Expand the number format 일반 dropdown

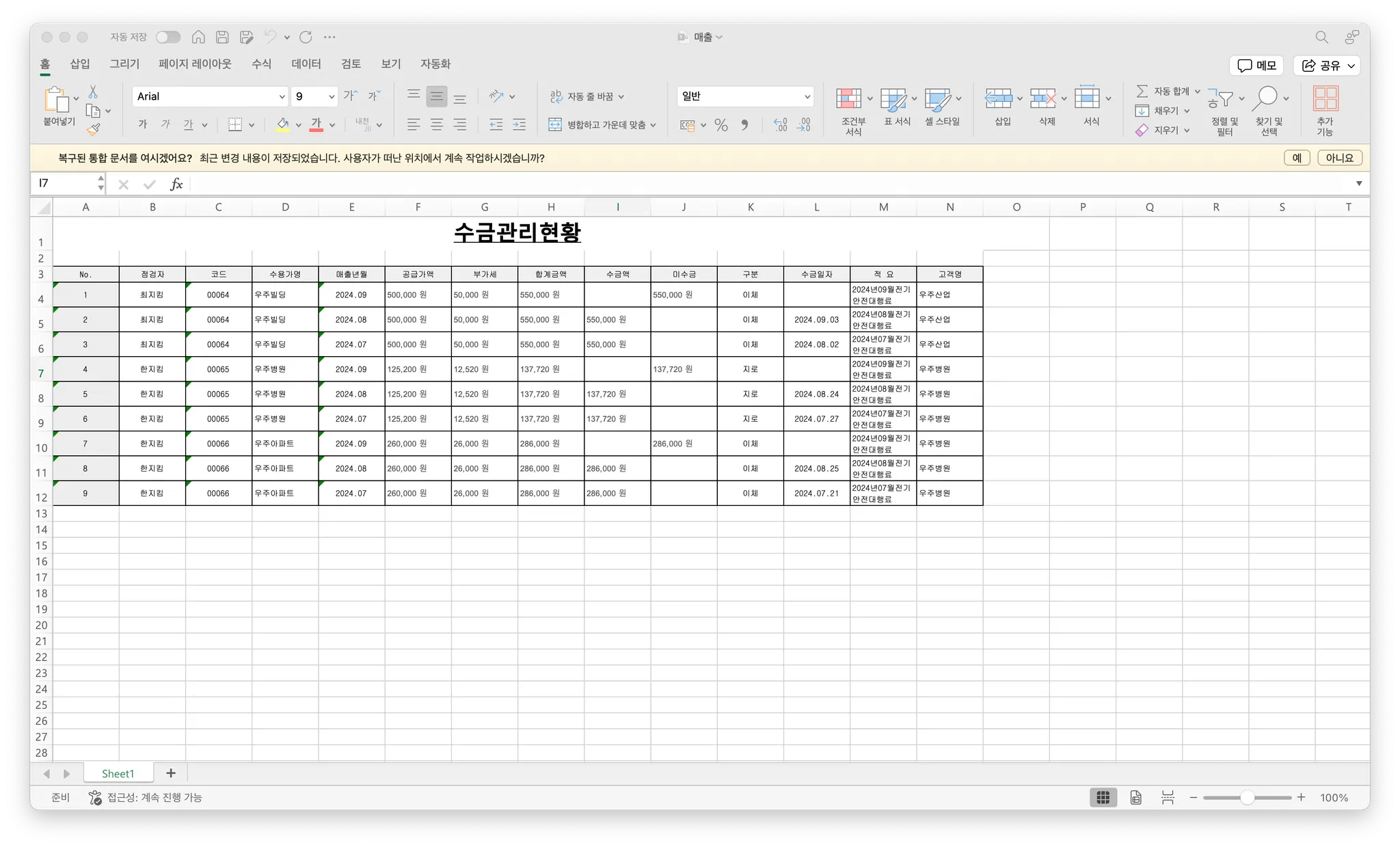click(x=807, y=96)
